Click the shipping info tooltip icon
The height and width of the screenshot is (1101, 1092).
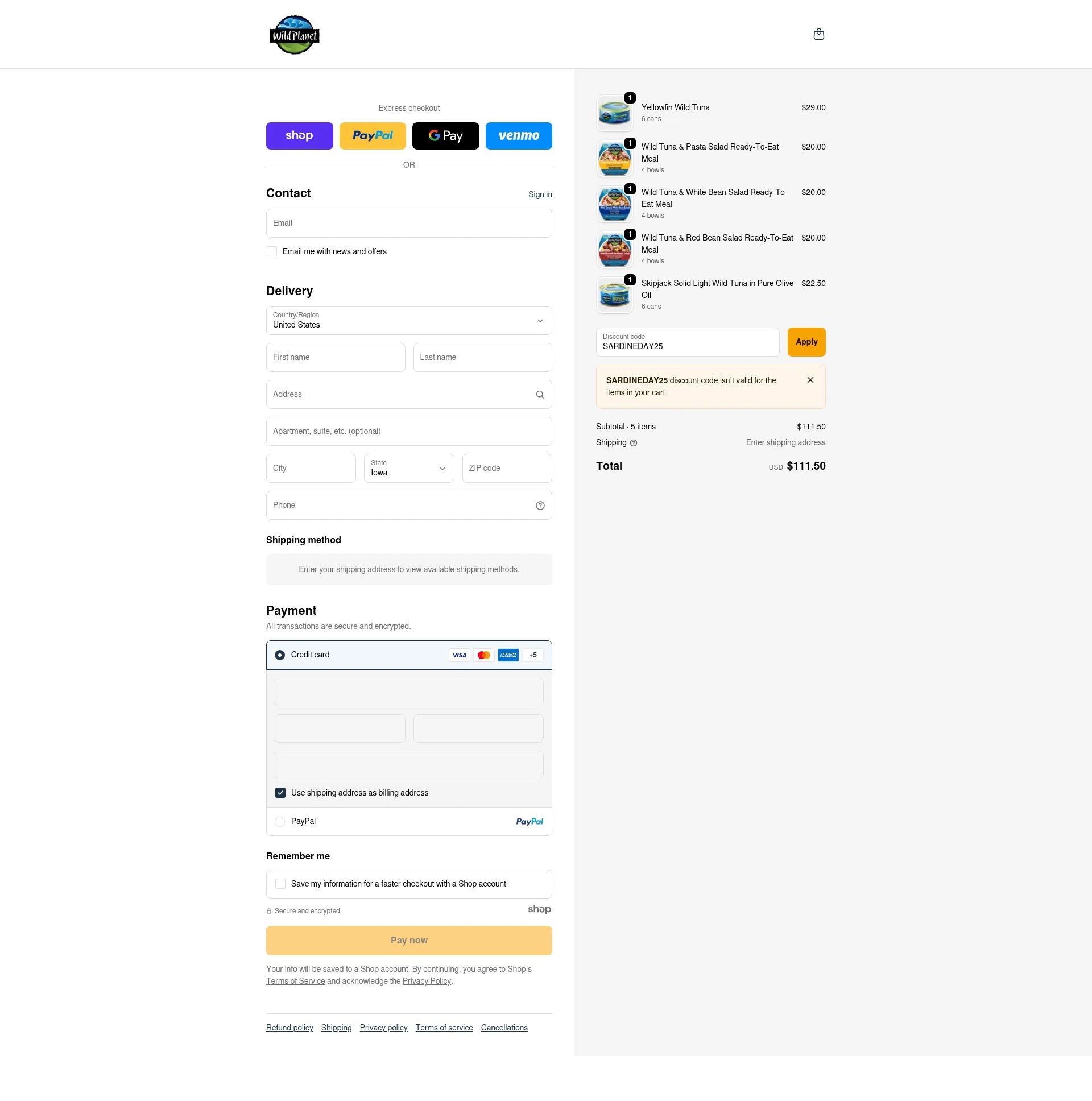coord(634,443)
